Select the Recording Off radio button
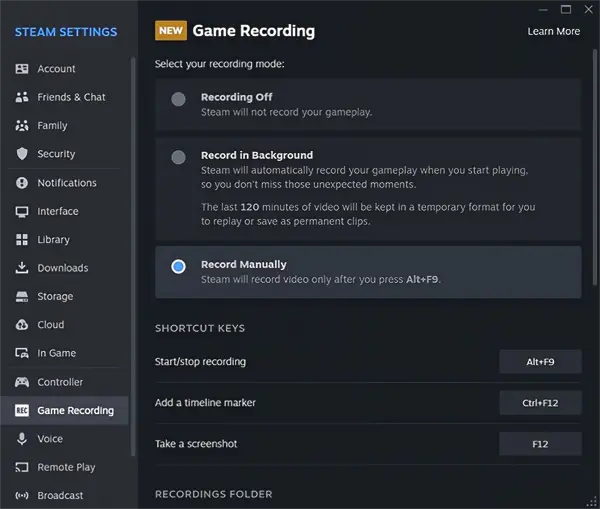The width and height of the screenshot is (600, 509). 178,99
